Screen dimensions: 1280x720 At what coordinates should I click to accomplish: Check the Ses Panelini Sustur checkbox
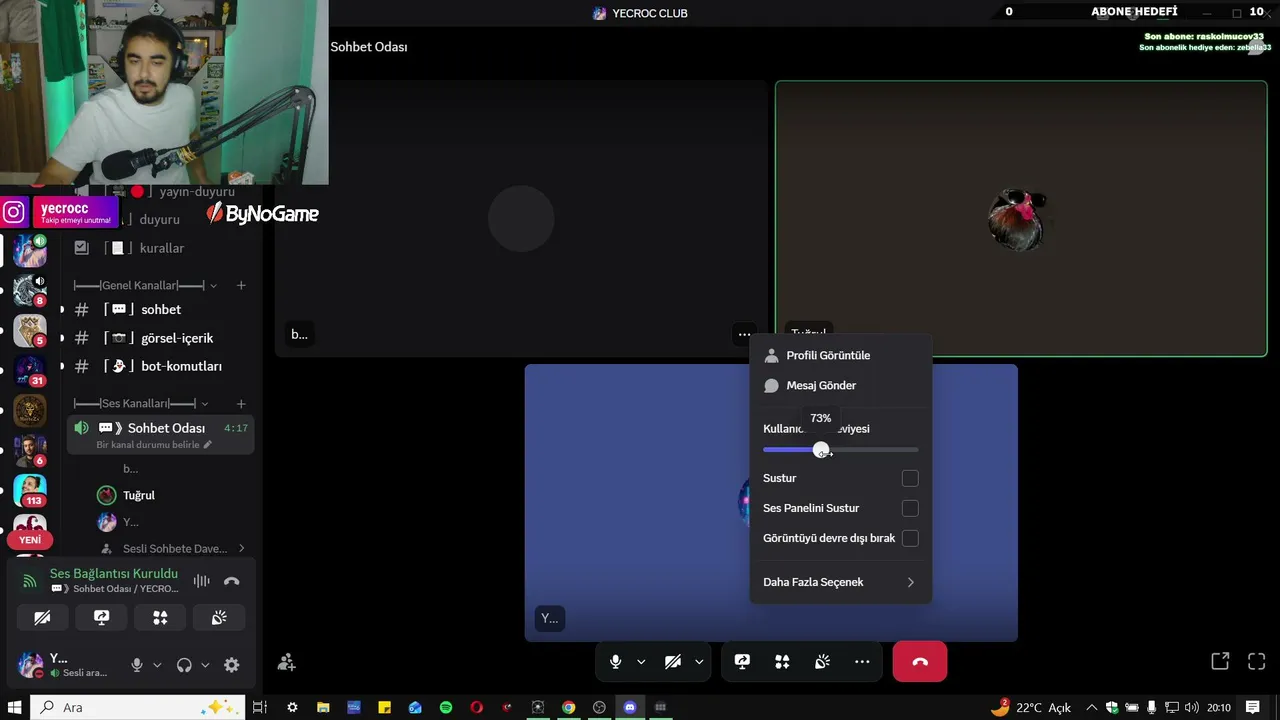(910, 508)
